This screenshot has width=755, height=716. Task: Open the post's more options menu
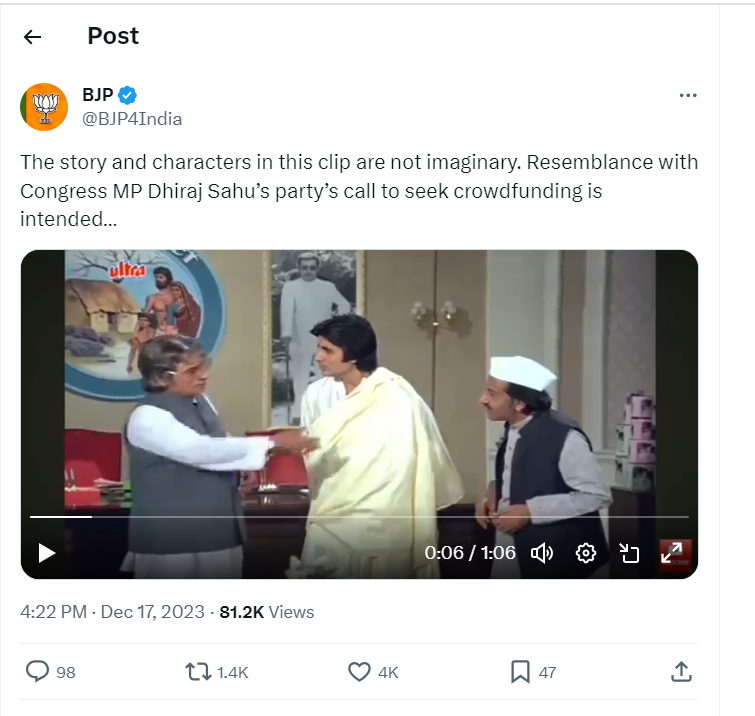pyautogui.click(x=687, y=96)
